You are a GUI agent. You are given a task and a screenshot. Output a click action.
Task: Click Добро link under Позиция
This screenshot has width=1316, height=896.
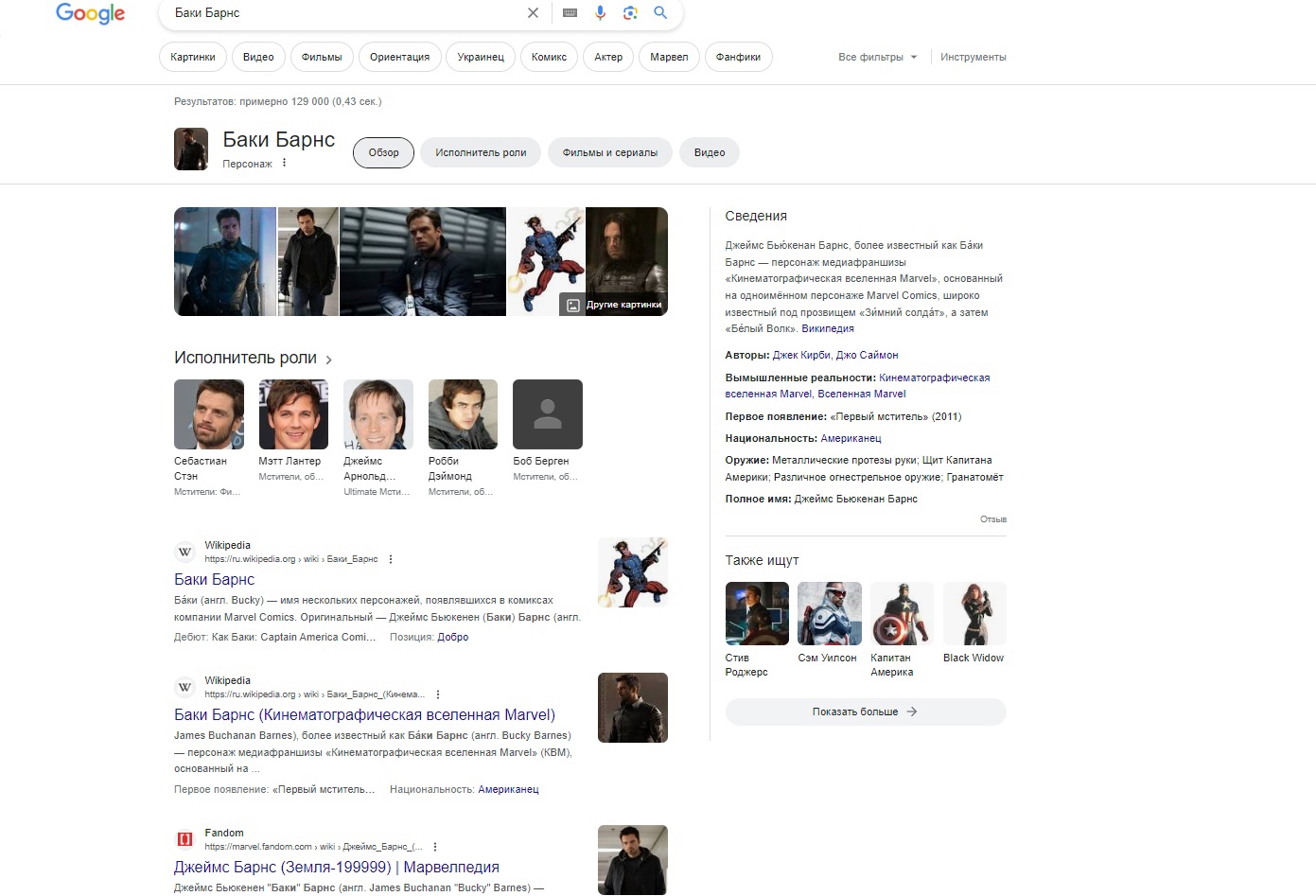(453, 637)
